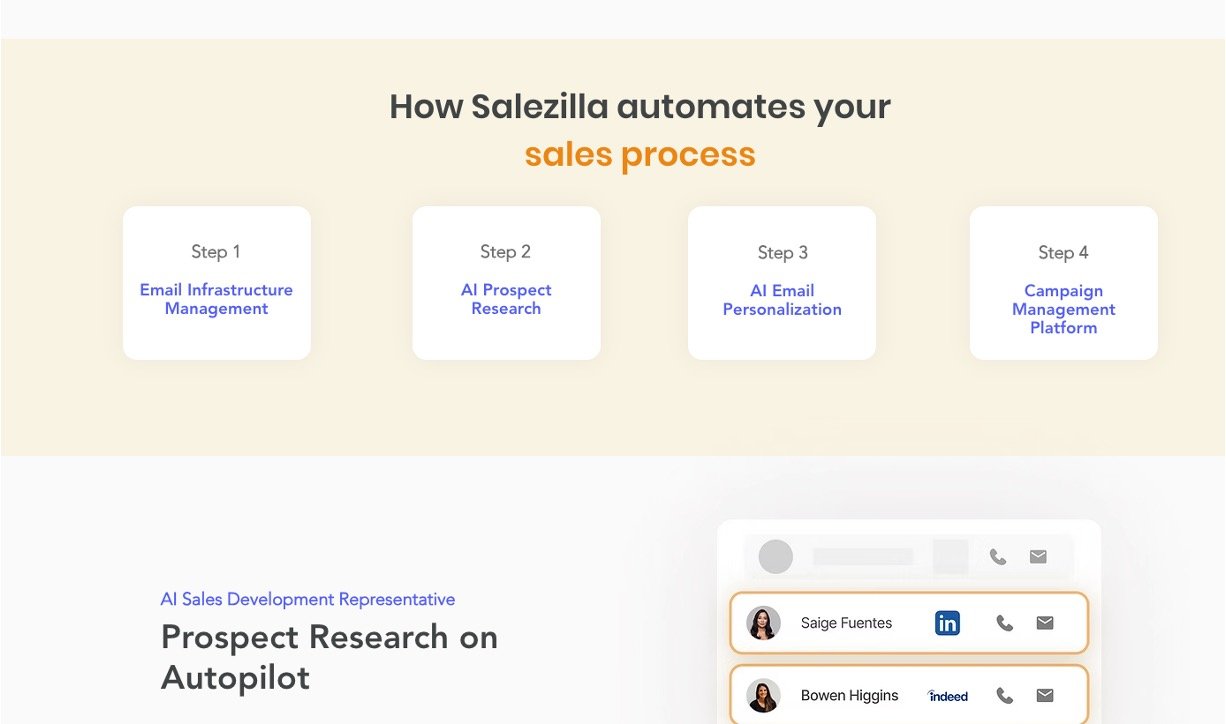Viewport: 1226px width, 724px height.
Task: Click Bowen Higgins' profile photo
Action: tap(764, 696)
